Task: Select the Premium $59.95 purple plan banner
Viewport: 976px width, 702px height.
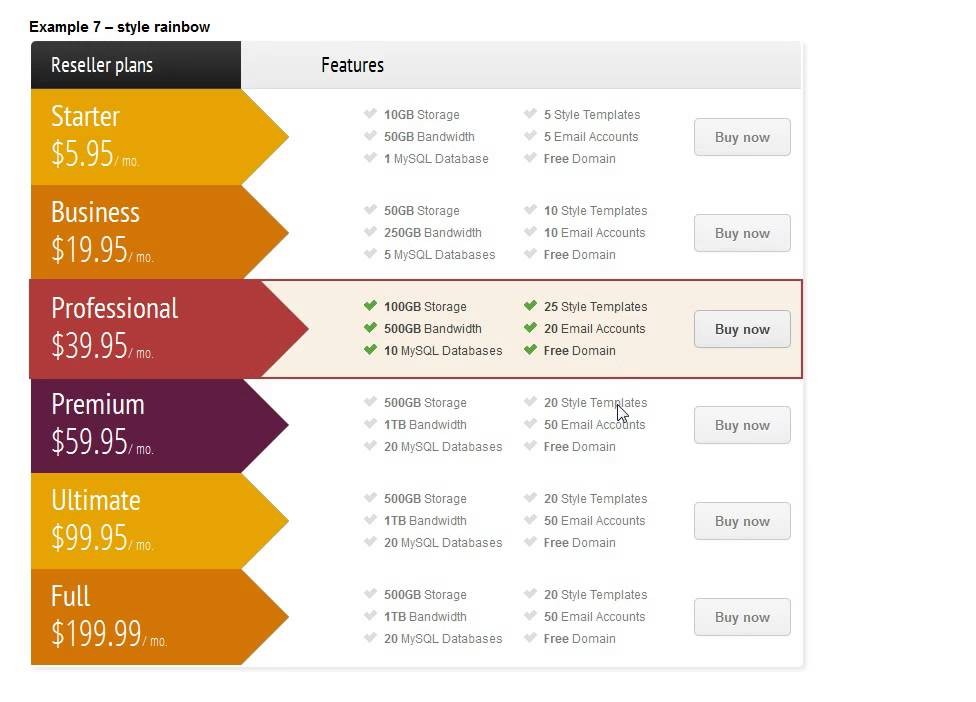Action: tap(159, 425)
